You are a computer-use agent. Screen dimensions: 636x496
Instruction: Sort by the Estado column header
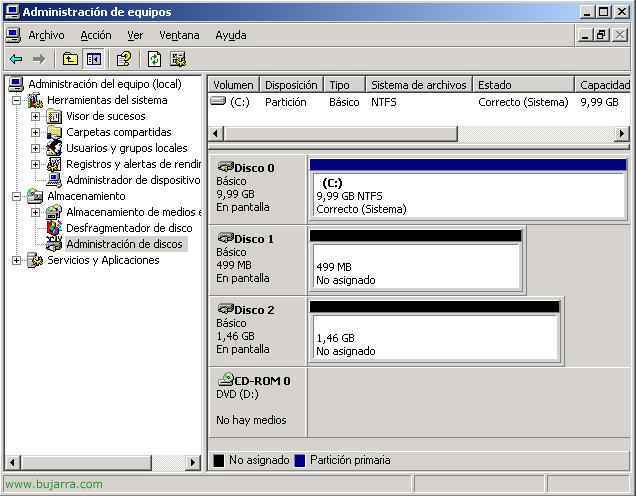(524, 85)
